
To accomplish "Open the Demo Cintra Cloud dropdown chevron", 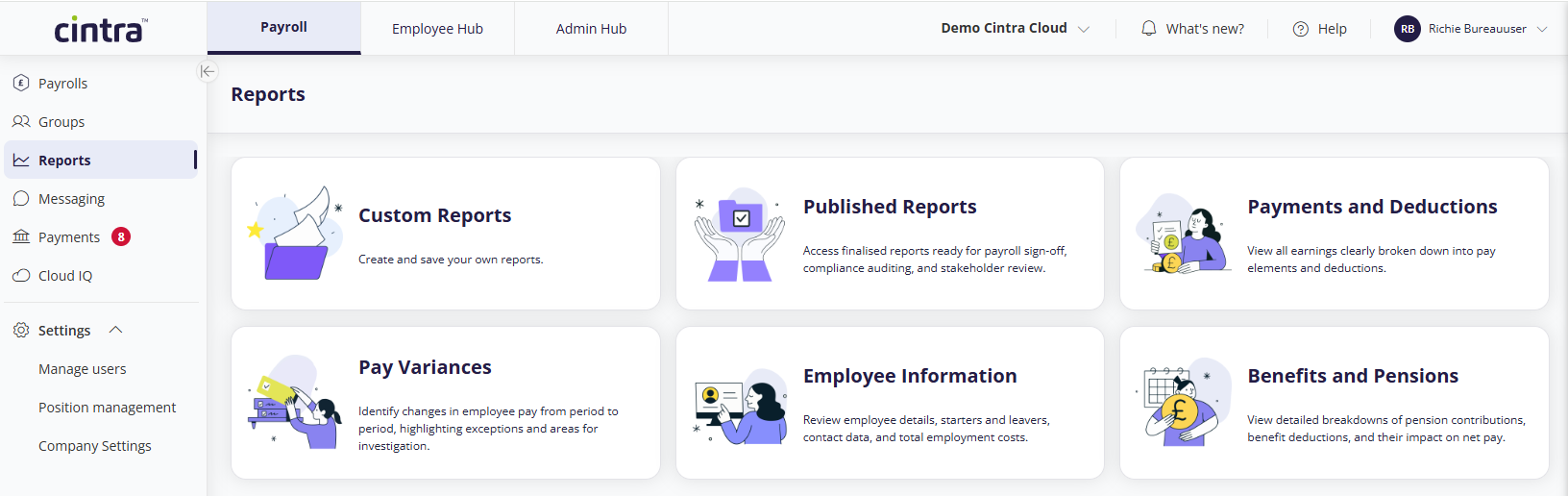I will pyautogui.click(x=1084, y=29).
